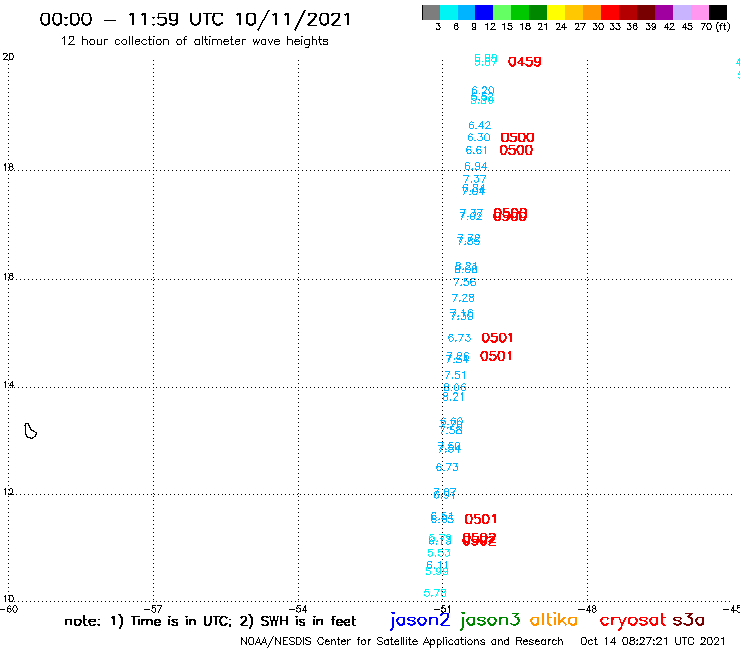Click the '20' latitude axis label

(8, 57)
